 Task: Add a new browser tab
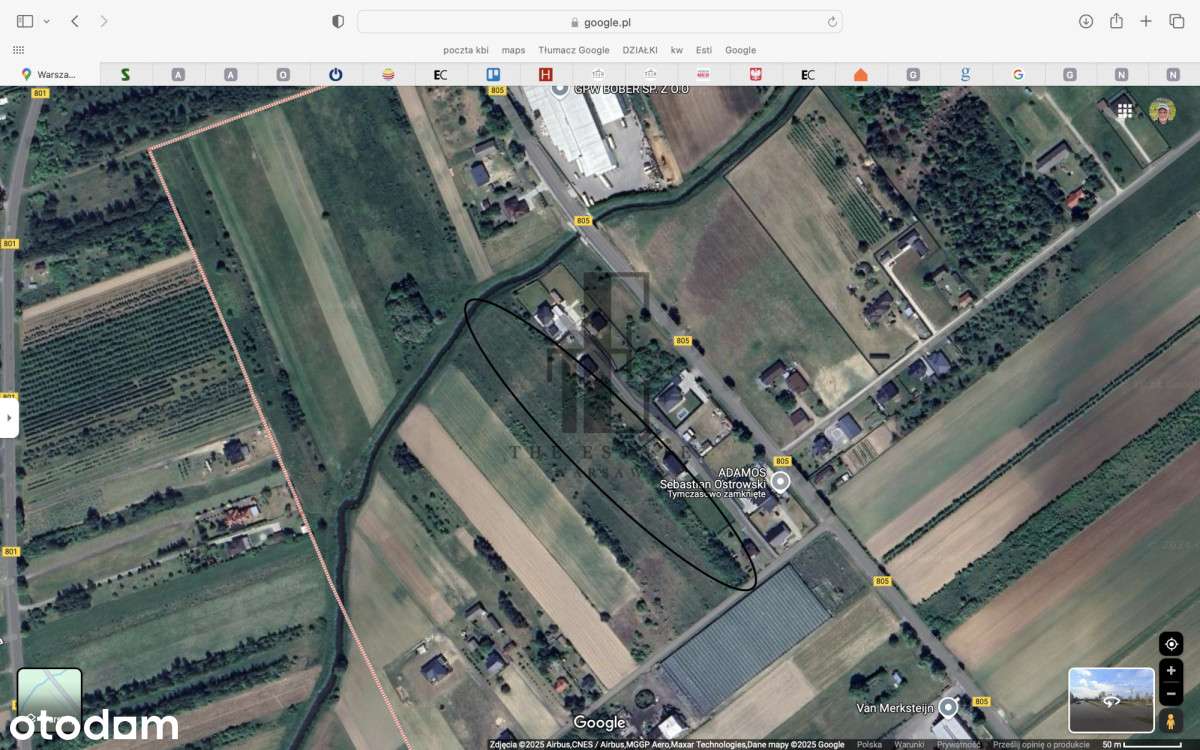pos(1146,21)
